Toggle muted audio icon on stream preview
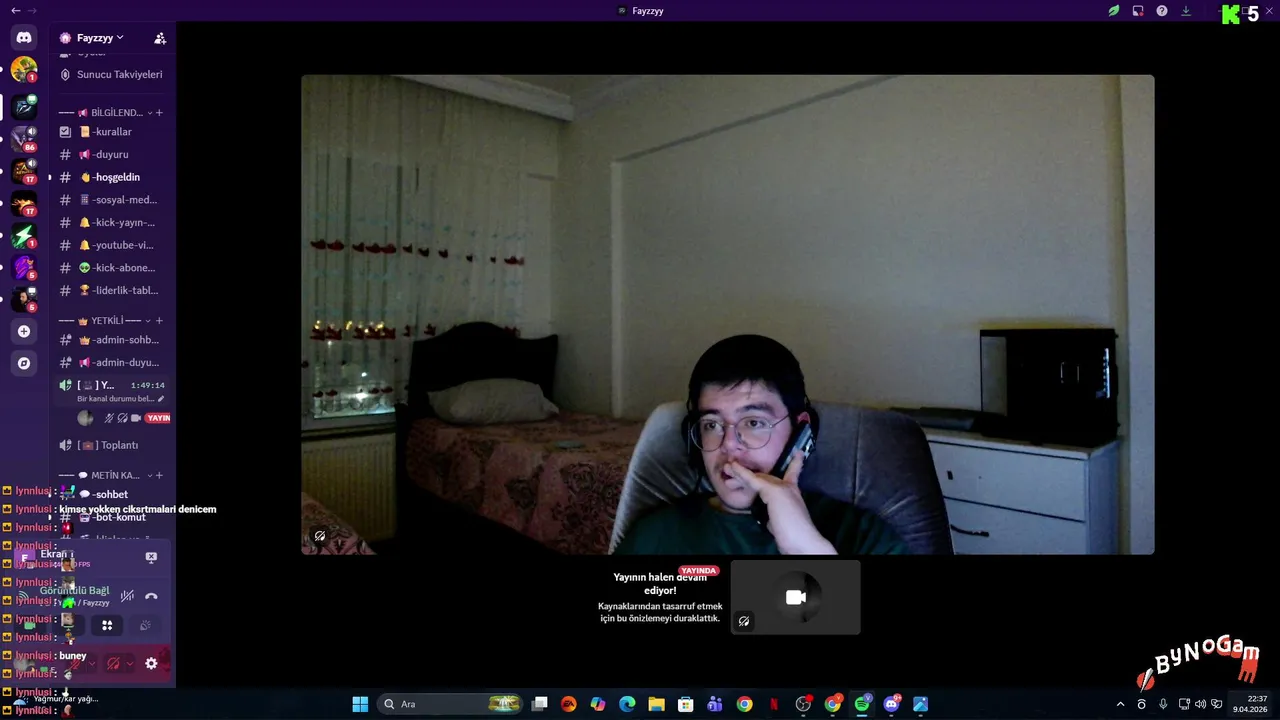The width and height of the screenshot is (1280, 720). [744, 621]
